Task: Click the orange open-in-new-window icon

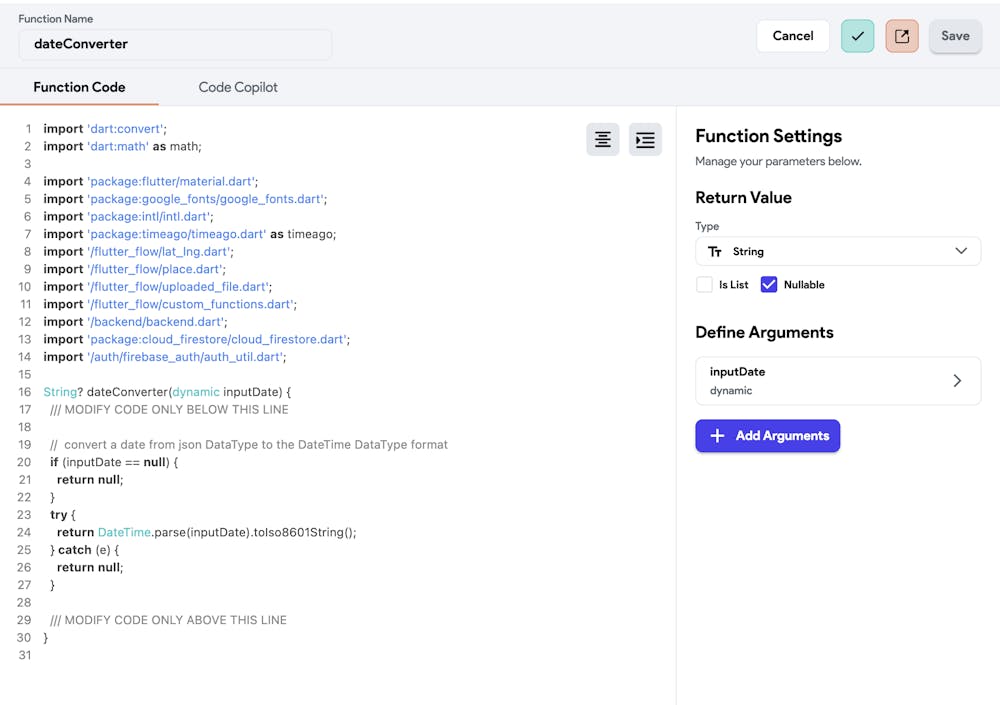Action: click(902, 36)
